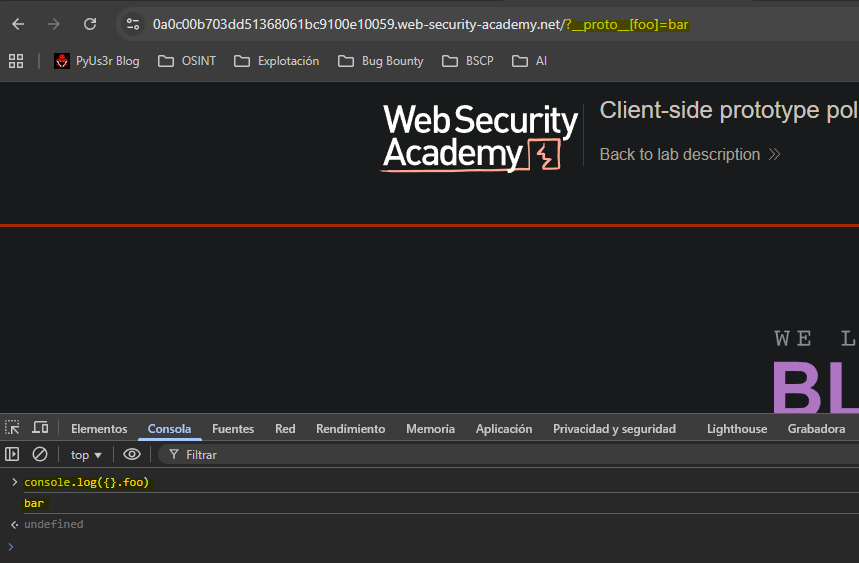Create live expression with eye icon
The width and height of the screenshot is (859, 563).
[x=132, y=454]
